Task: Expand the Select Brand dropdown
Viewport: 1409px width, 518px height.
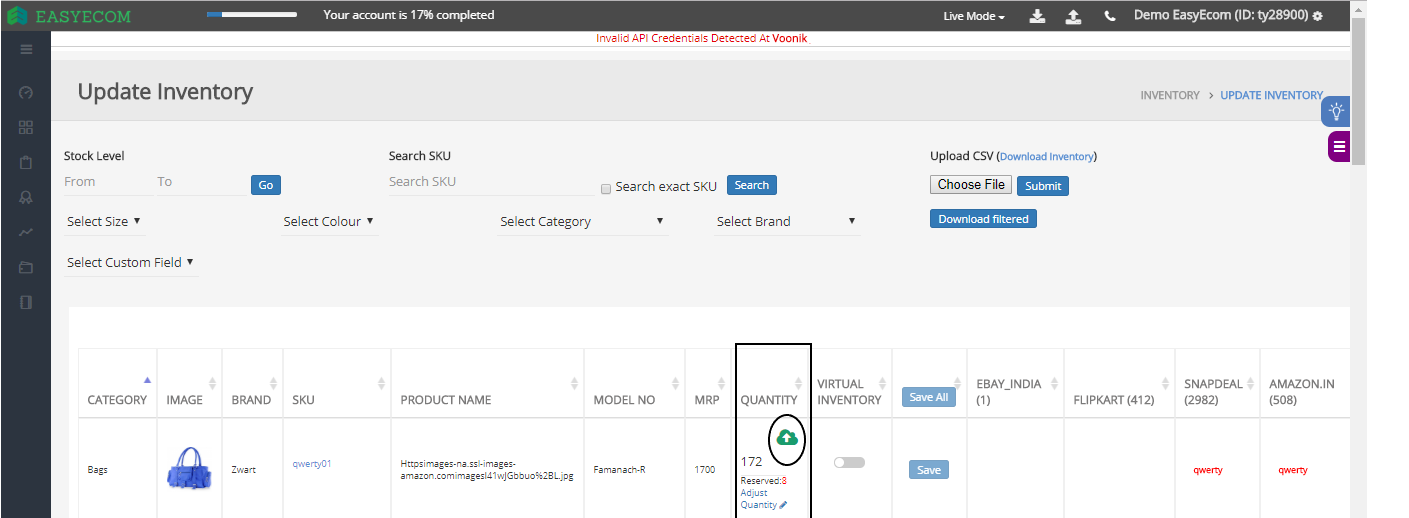Action: pos(786,221)
